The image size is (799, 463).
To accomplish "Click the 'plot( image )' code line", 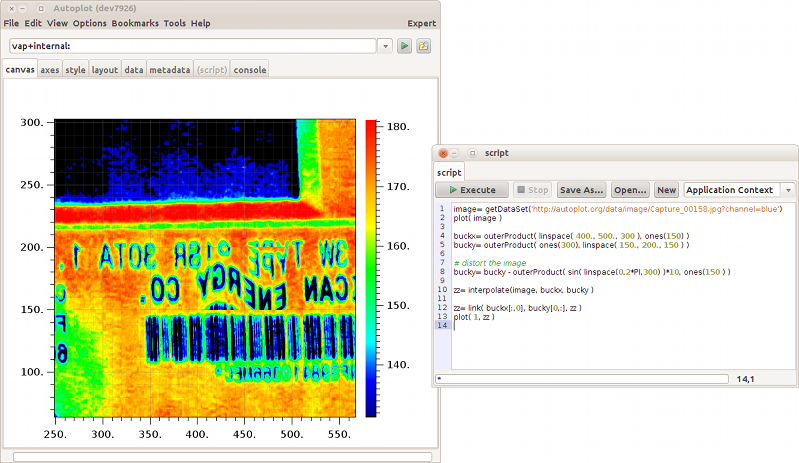I will 477,218.
